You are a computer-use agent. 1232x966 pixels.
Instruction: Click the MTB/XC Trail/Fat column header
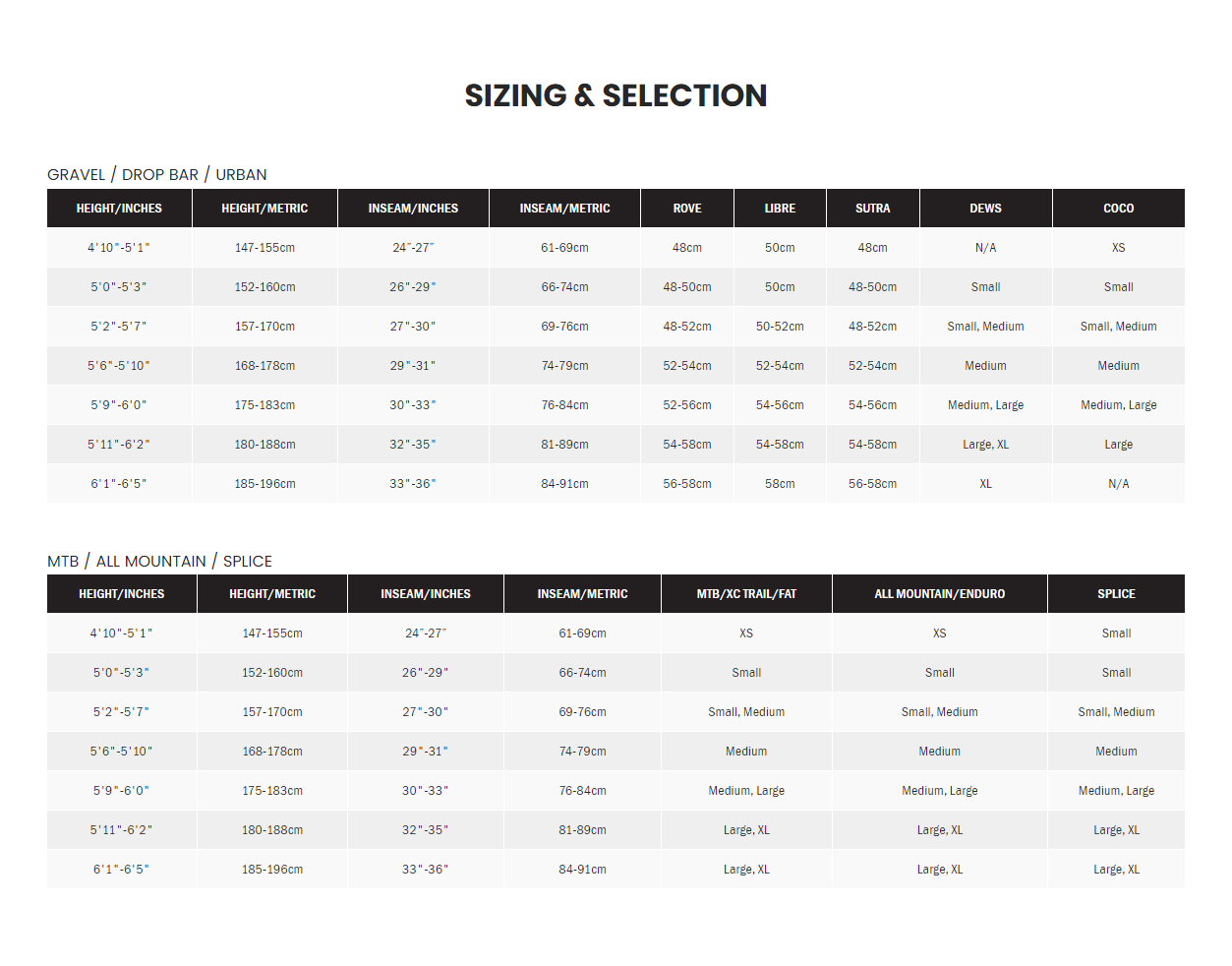point(746,594)
